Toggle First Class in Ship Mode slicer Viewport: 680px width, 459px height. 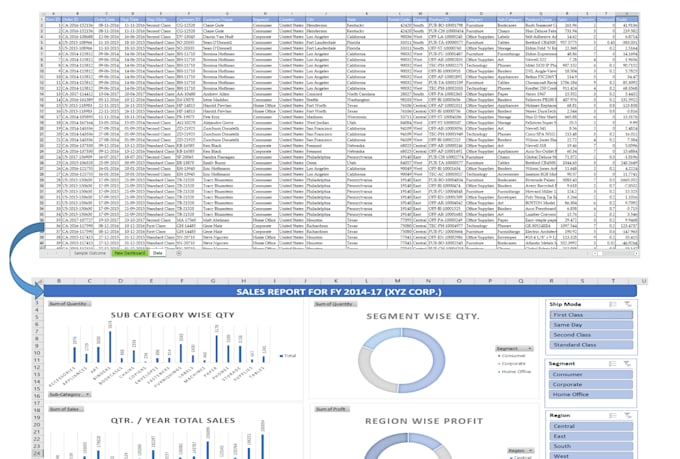coord(591,315)
